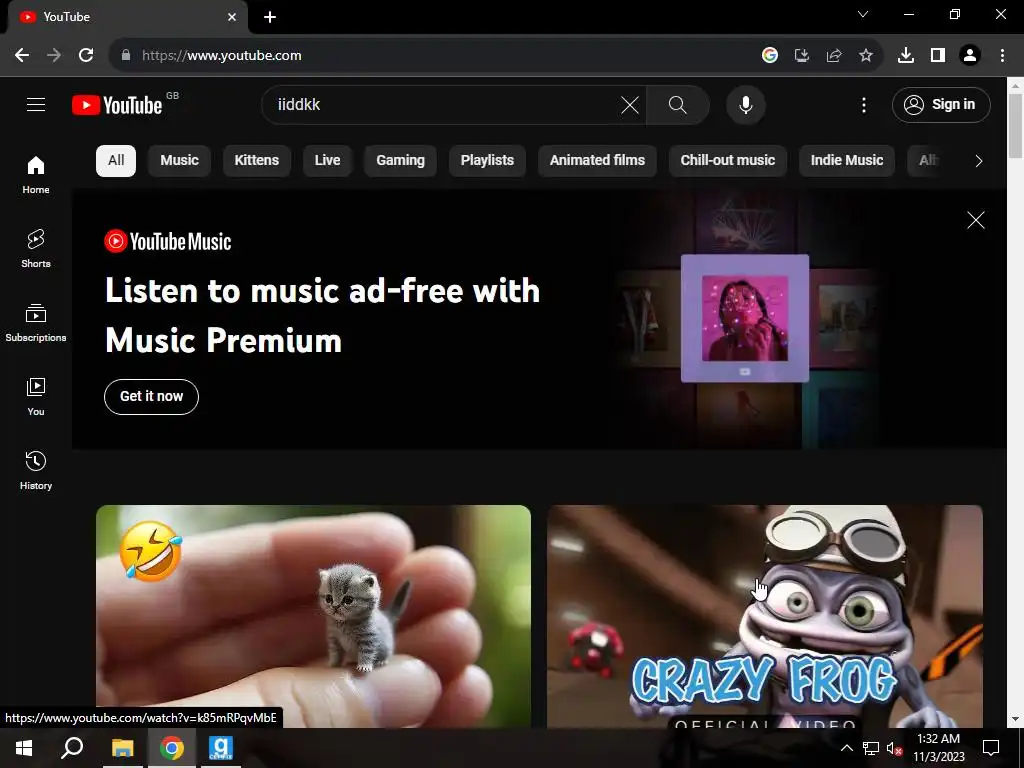
Task: Open the You section in sidebar
Action: point(36,396)
